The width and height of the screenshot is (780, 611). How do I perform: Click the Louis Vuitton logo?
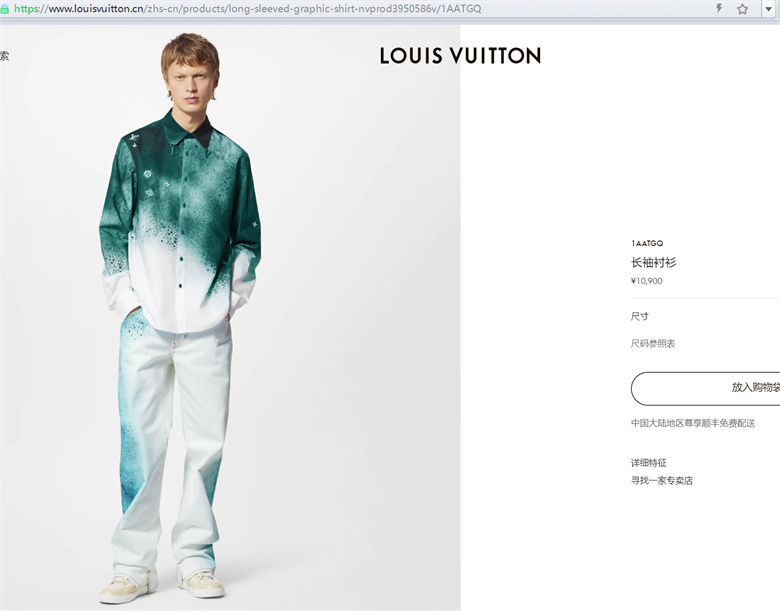460,56
